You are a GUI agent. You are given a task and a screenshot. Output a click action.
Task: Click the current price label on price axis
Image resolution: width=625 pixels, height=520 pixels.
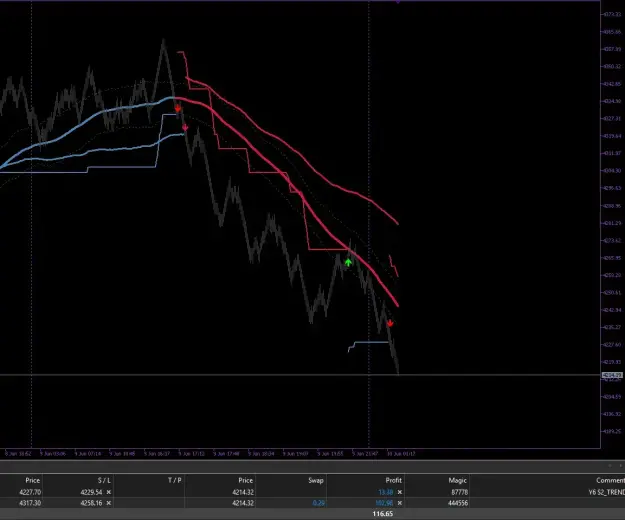tap(612, 375)
